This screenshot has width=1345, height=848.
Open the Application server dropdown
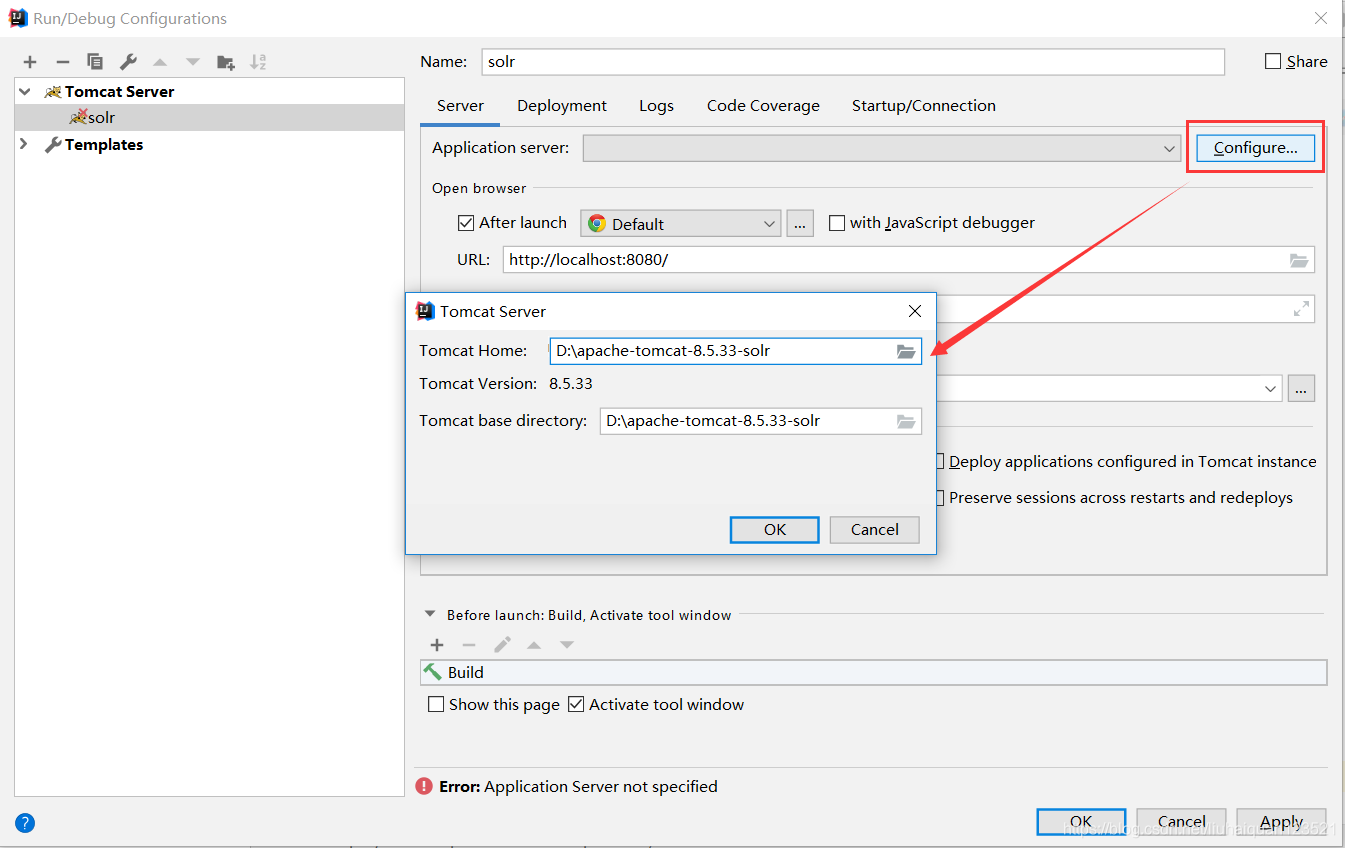click(883, 148)
